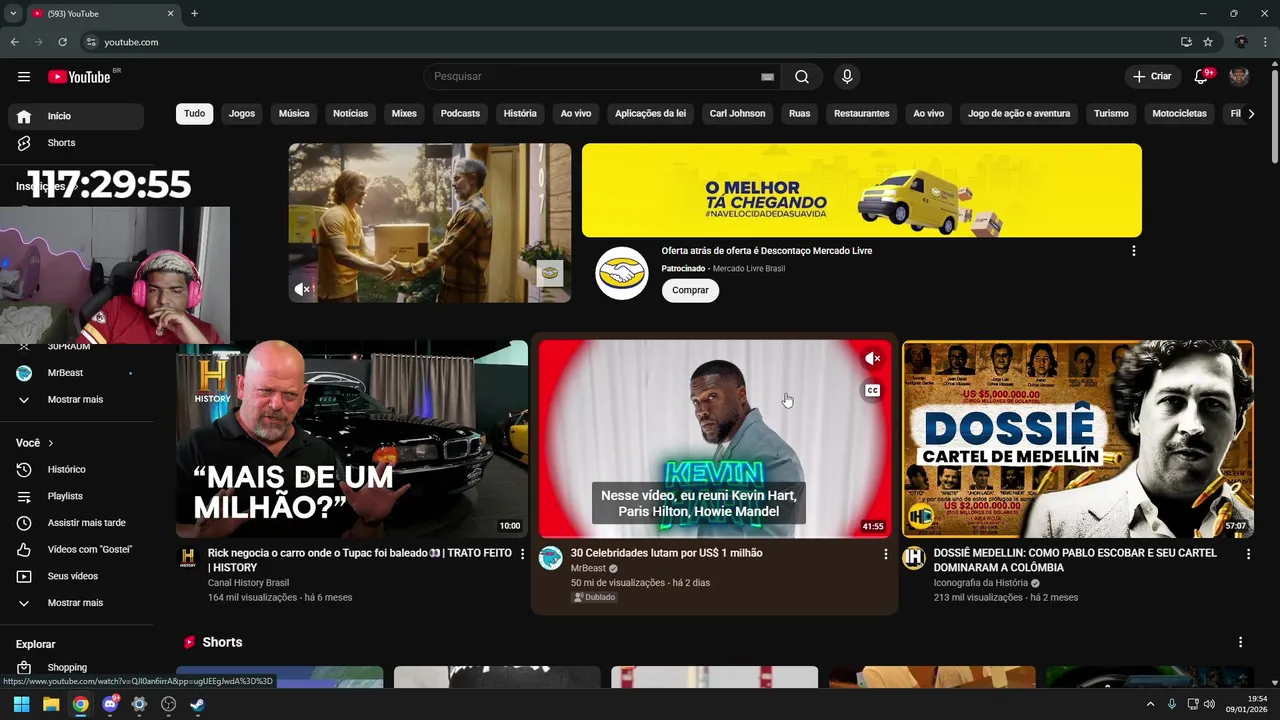The height and width of the screenshot is (720, 1280).
Task: Open the on-screen keyboard icon in search box
Action: click(767, 77)
